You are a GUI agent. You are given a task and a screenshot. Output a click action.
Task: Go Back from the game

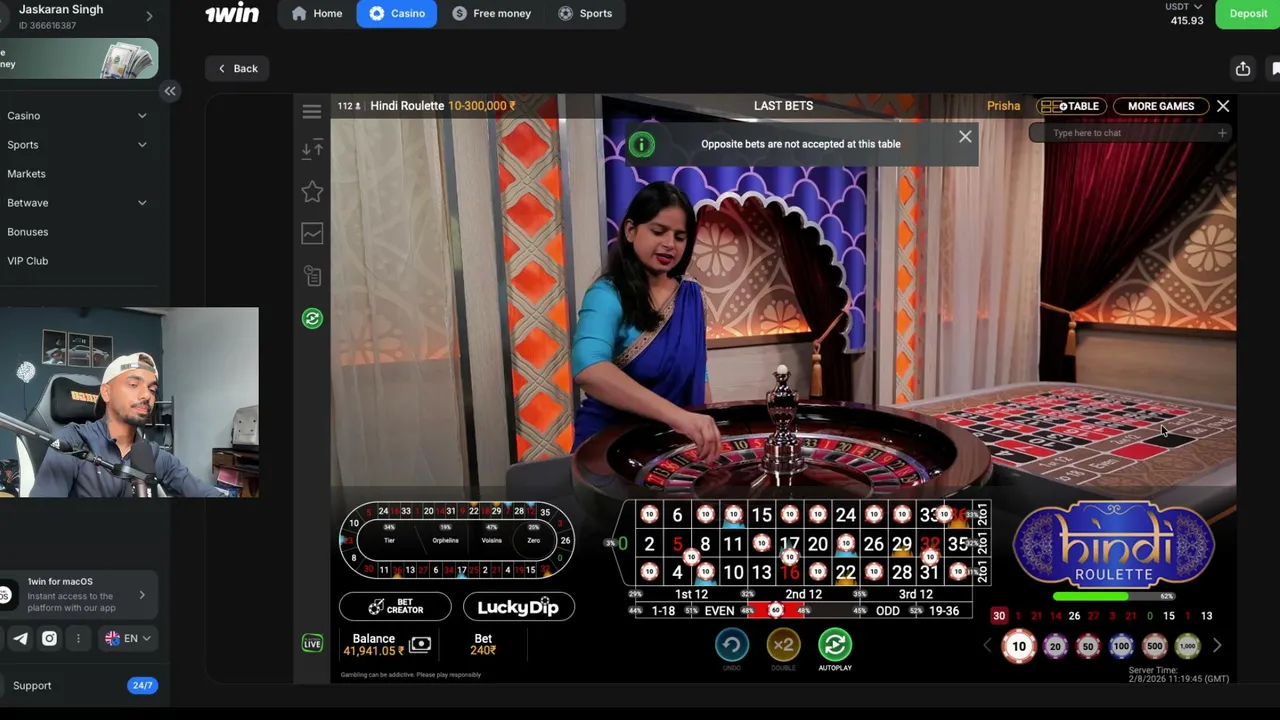pyautogui.click(x=238, y=68)
